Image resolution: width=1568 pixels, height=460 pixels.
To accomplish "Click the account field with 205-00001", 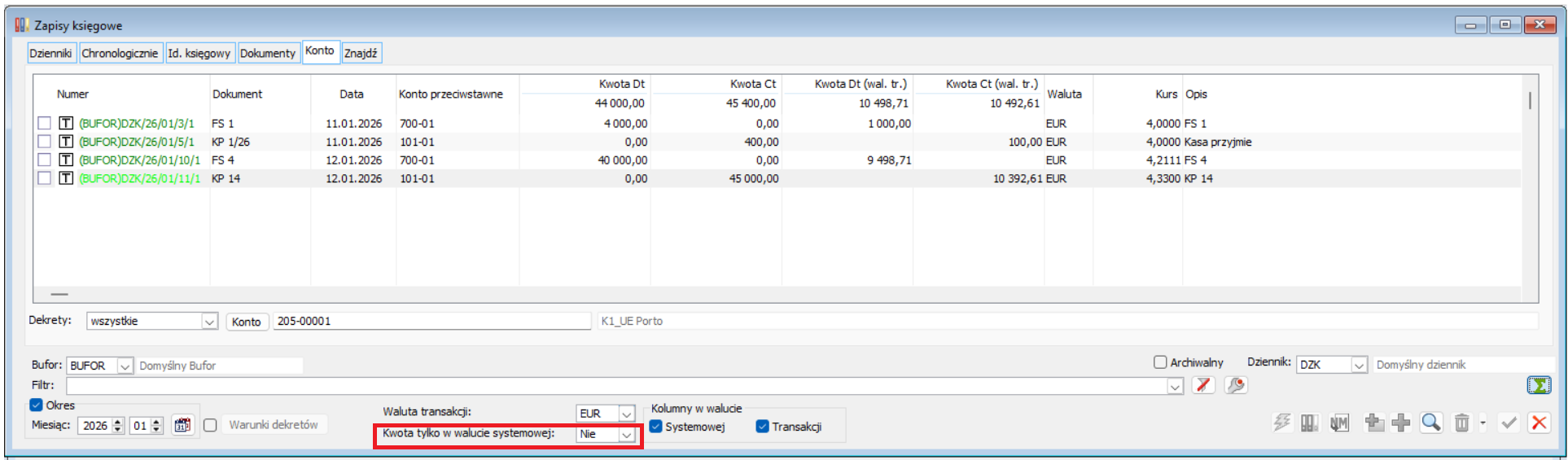I will (x=431, y=322).
